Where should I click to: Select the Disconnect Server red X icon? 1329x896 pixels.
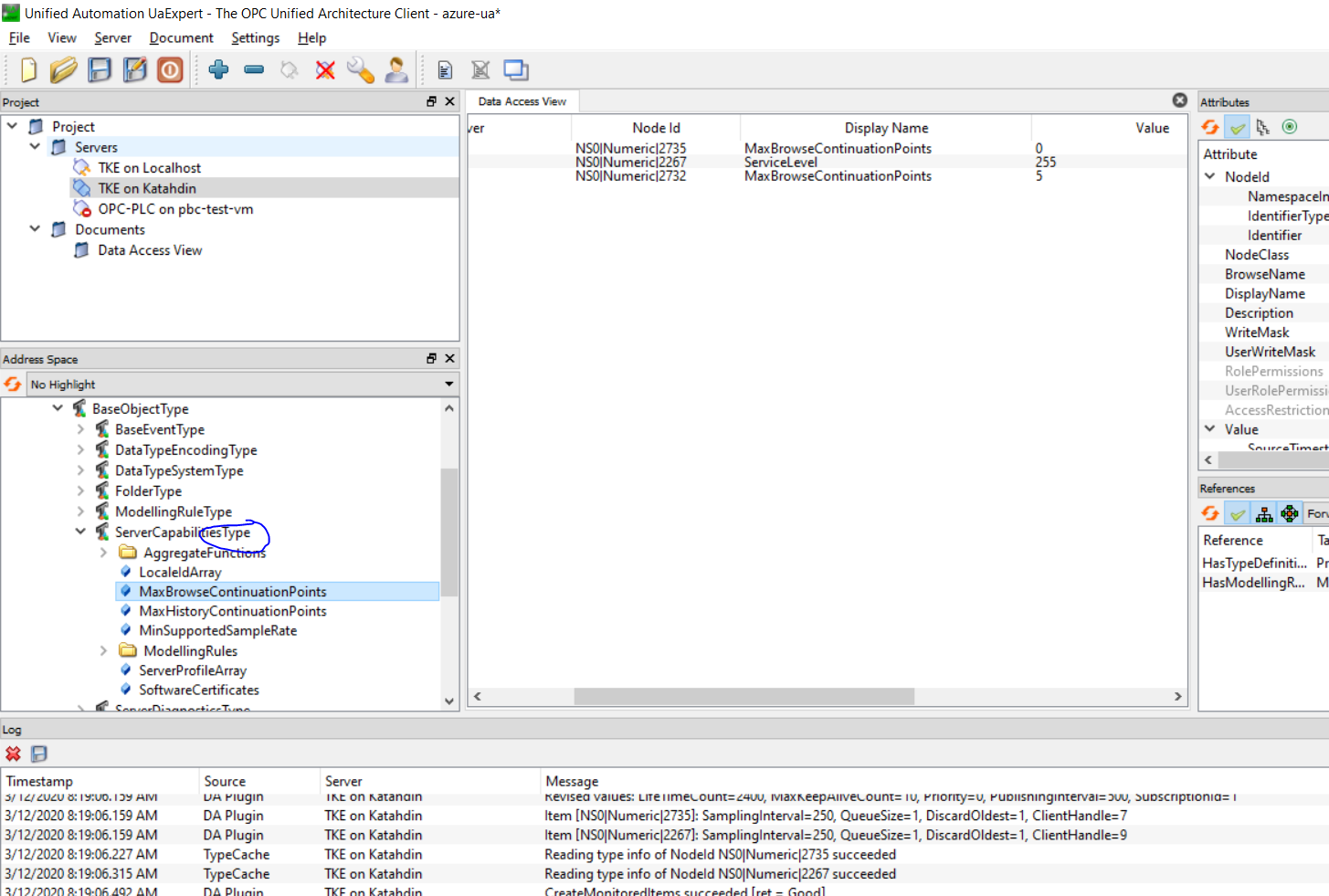pyautogui.click(x=325, y=69)
